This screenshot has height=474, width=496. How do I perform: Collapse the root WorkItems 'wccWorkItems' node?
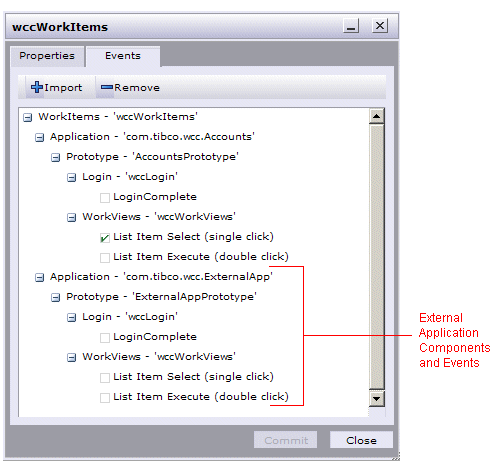click(x=28, y=117)
